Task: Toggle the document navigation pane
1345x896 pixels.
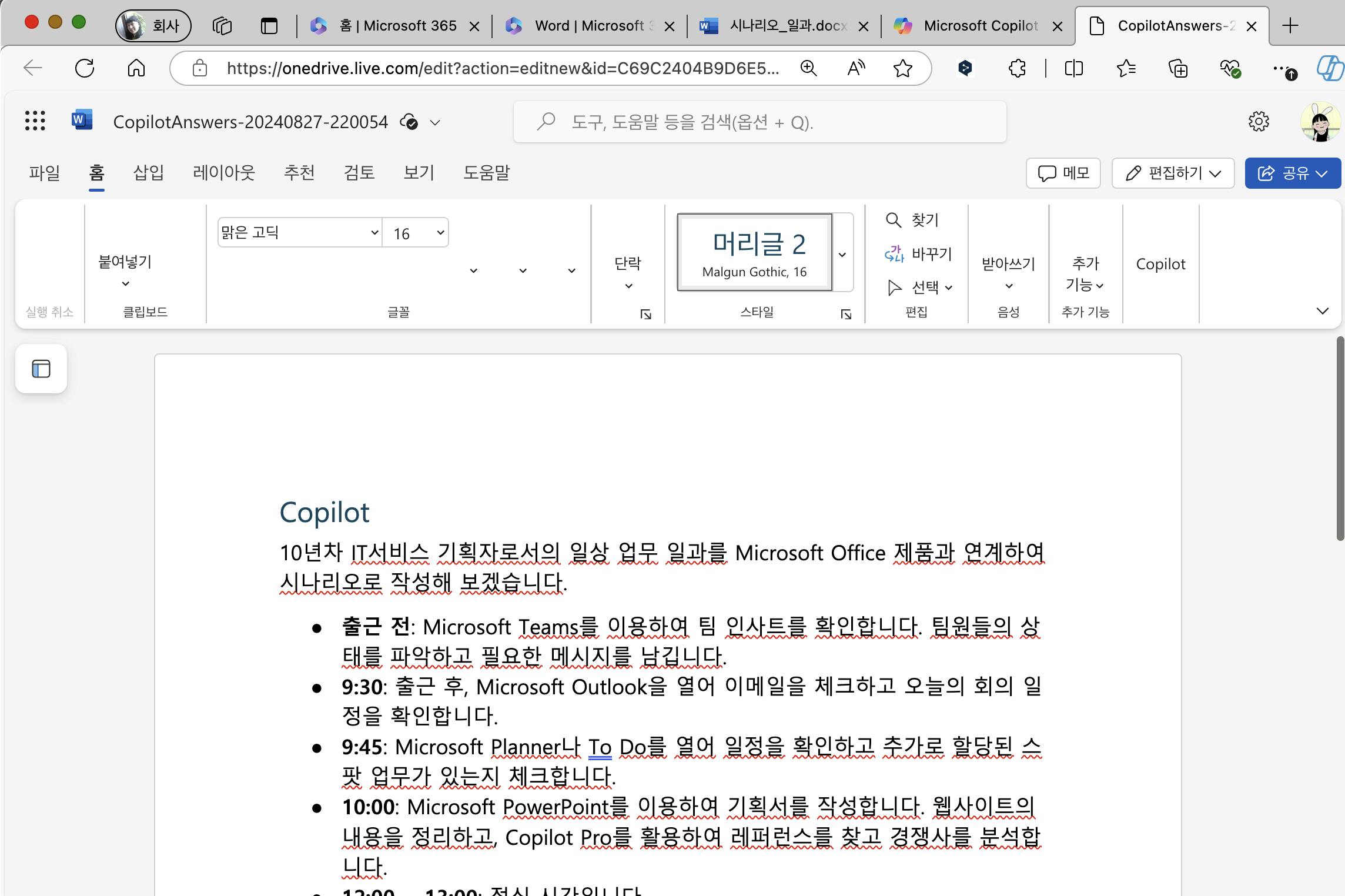Action: (41, 369)
